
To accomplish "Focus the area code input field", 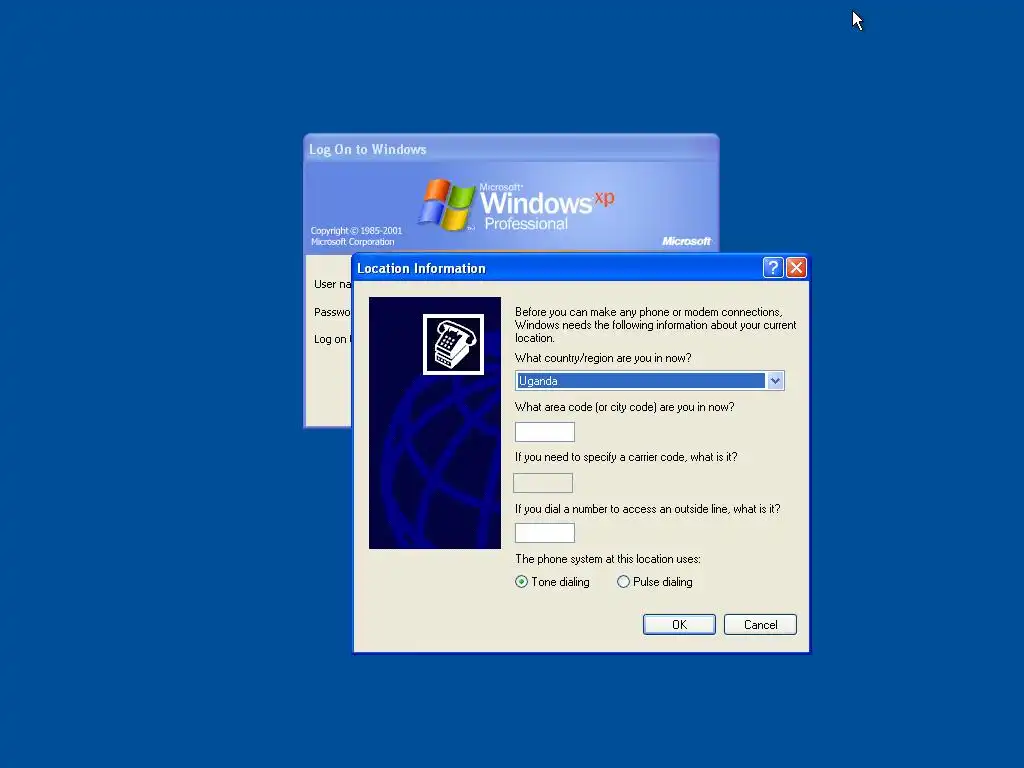I will coord(545,432).
